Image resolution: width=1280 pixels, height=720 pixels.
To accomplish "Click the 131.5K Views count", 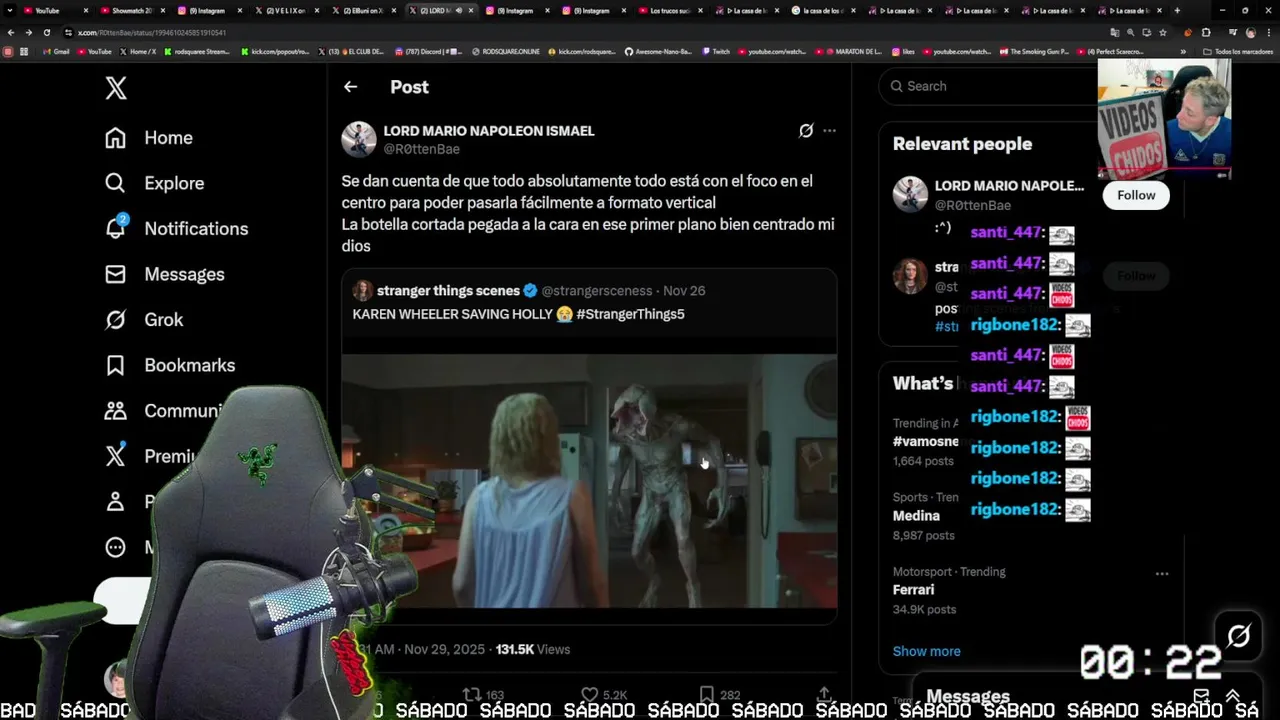I will tap(532, 650).
